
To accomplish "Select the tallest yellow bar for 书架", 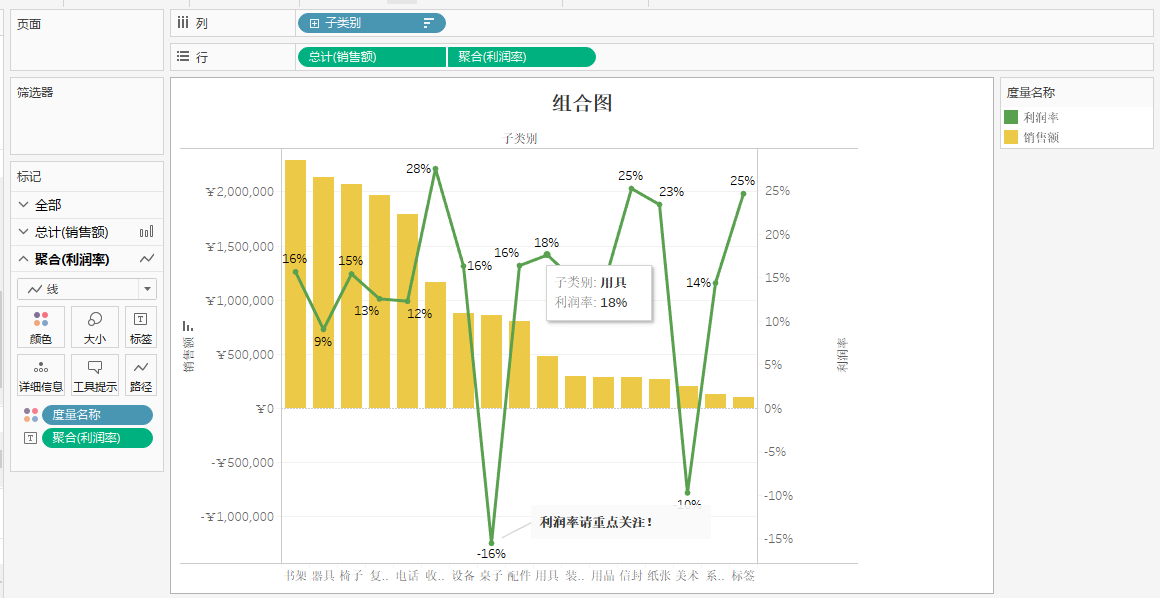I will click(295, 284).
